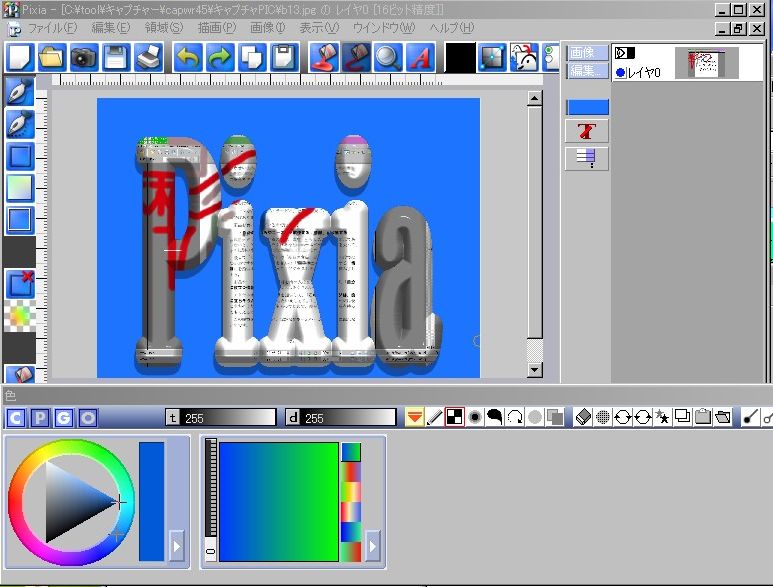
Task: Toggle visibility dot of レイヤ0
Action: [x=621, y=73]
